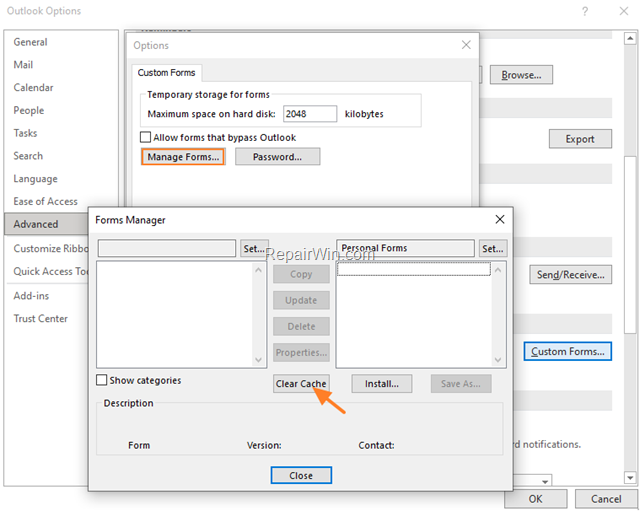Select Calendar in Outlook Options sidebar

(33, 88)
